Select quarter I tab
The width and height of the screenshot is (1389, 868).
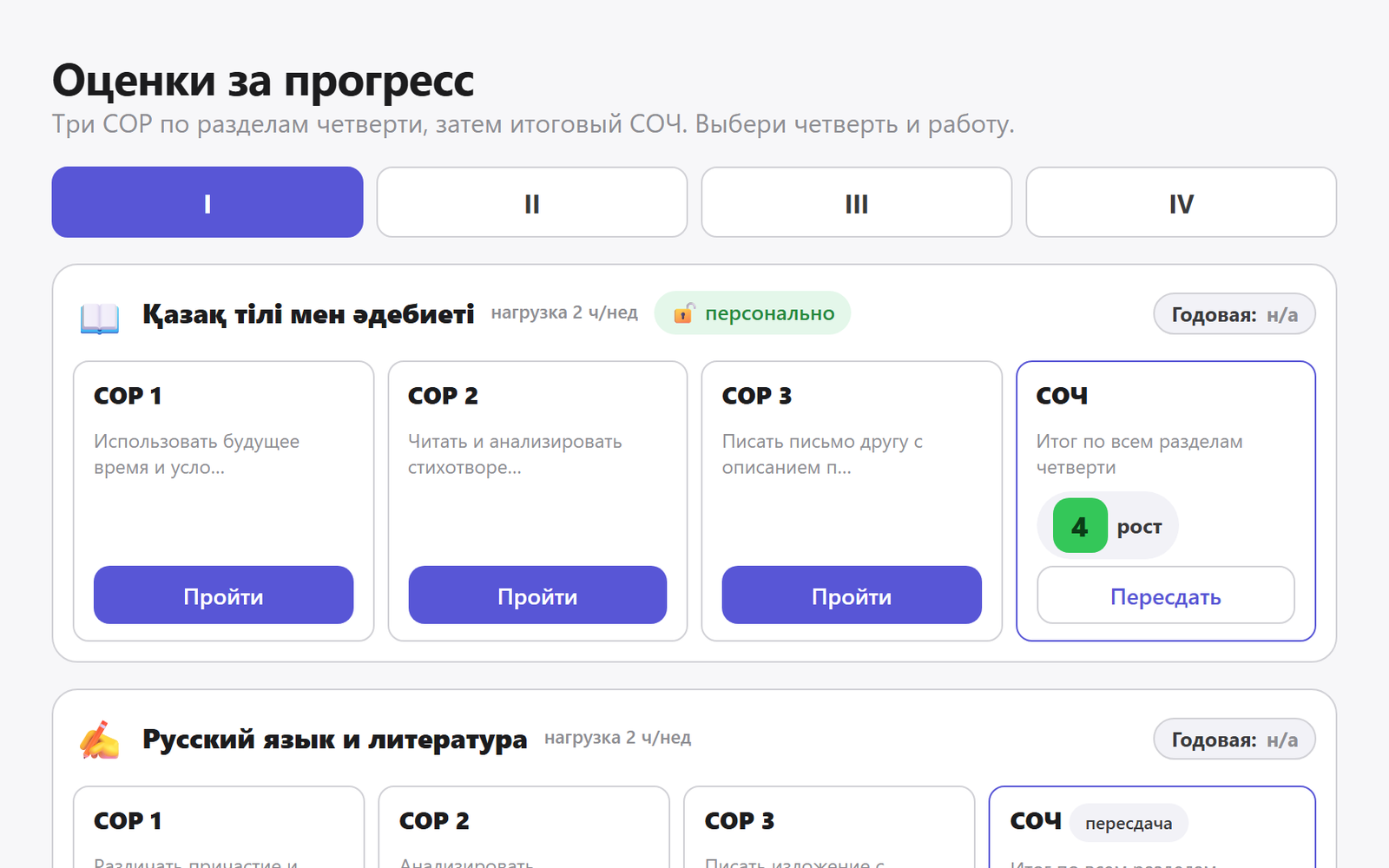pos(207,202)
